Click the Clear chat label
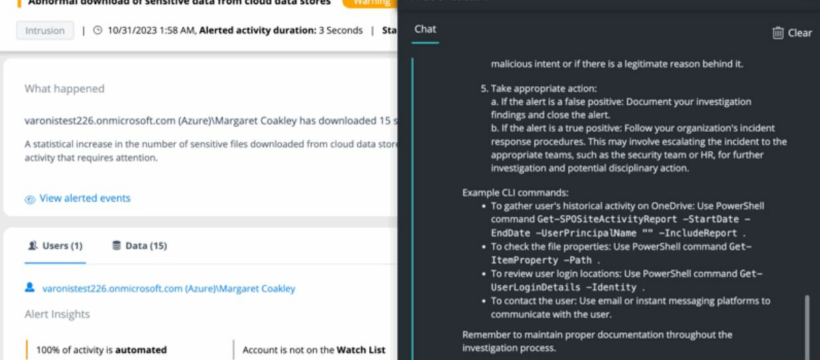Screen dimensions: 820x360 tap(800, 33)
